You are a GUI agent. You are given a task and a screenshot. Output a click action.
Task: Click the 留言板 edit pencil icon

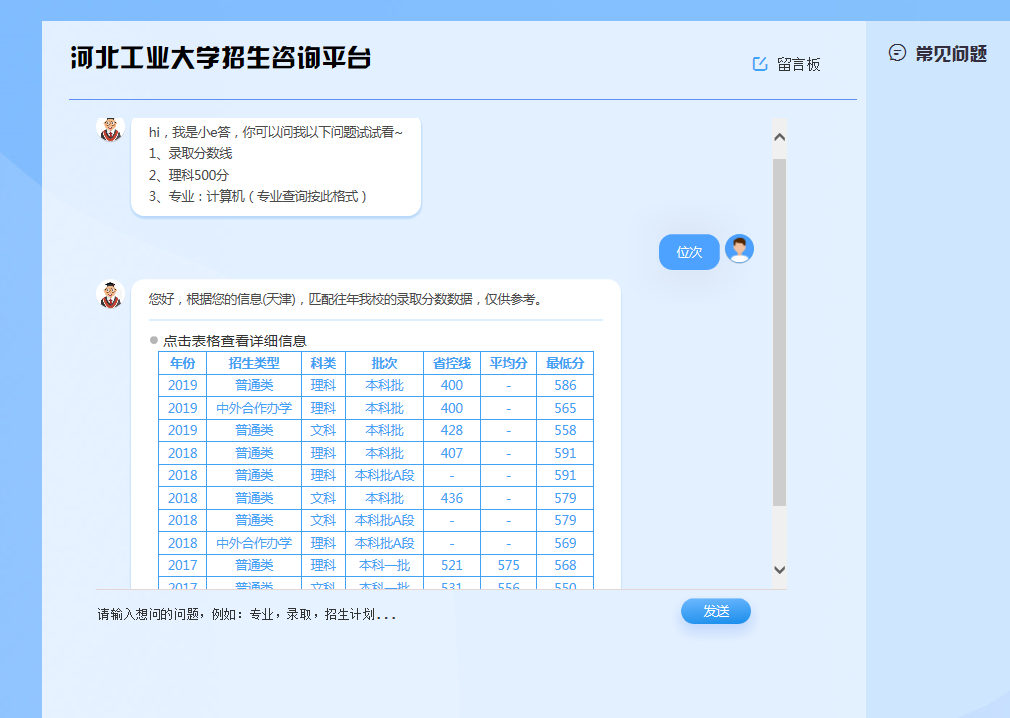coord(760,64)
